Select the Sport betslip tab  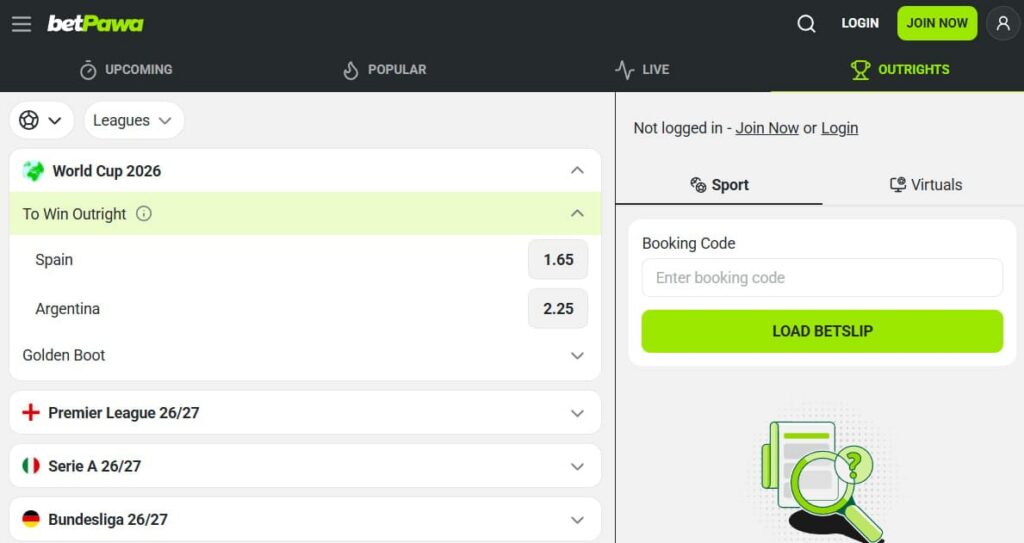click(x=719, y=185)
